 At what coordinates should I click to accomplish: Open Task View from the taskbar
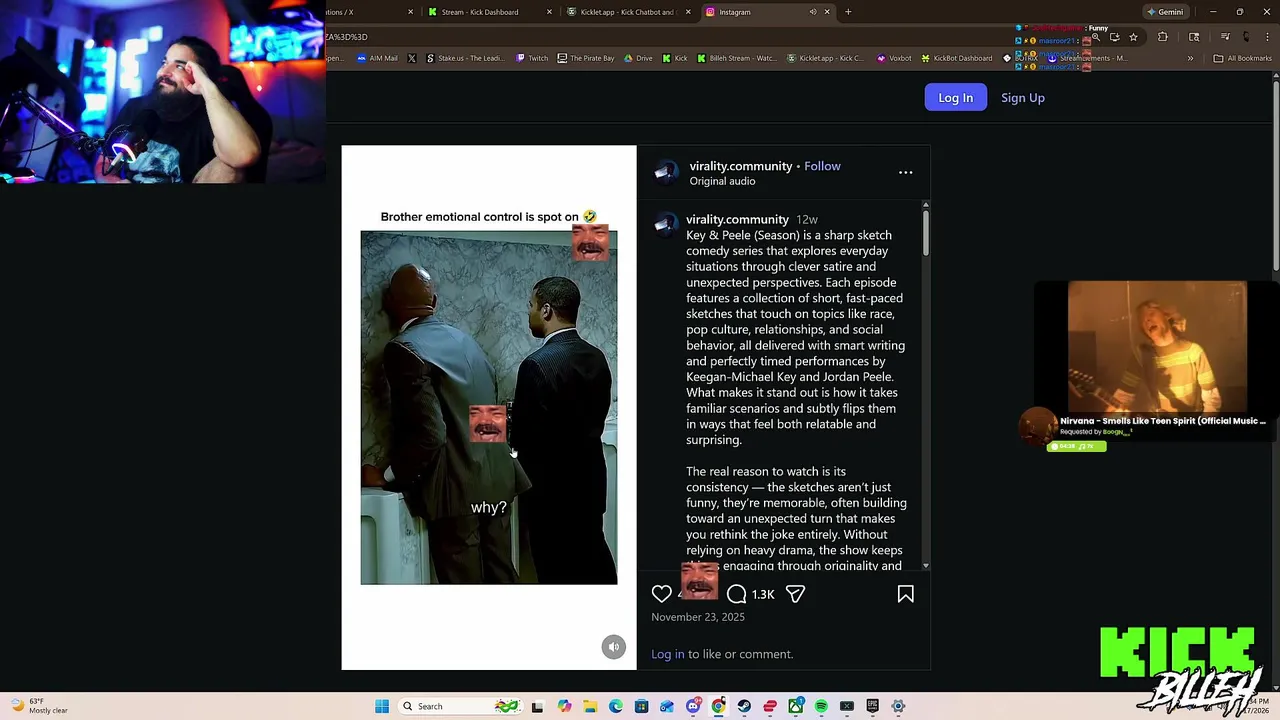pyautogui.click(x=537, y=706)
